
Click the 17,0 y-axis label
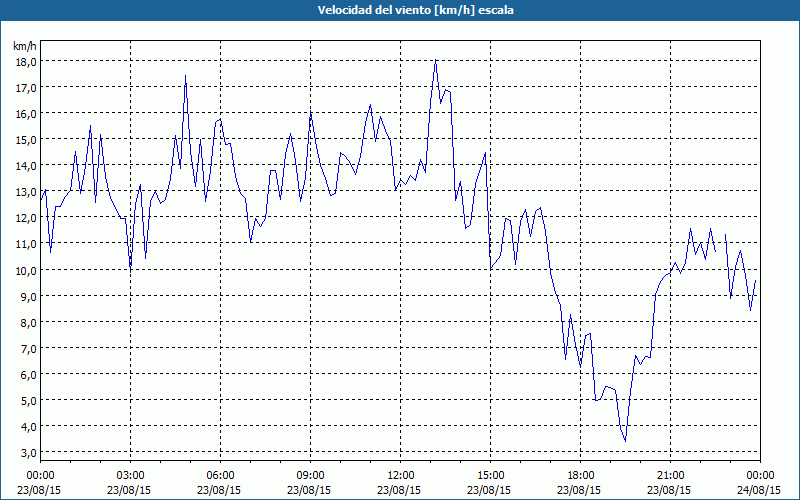pyautogui.click(x=26, y=88)
